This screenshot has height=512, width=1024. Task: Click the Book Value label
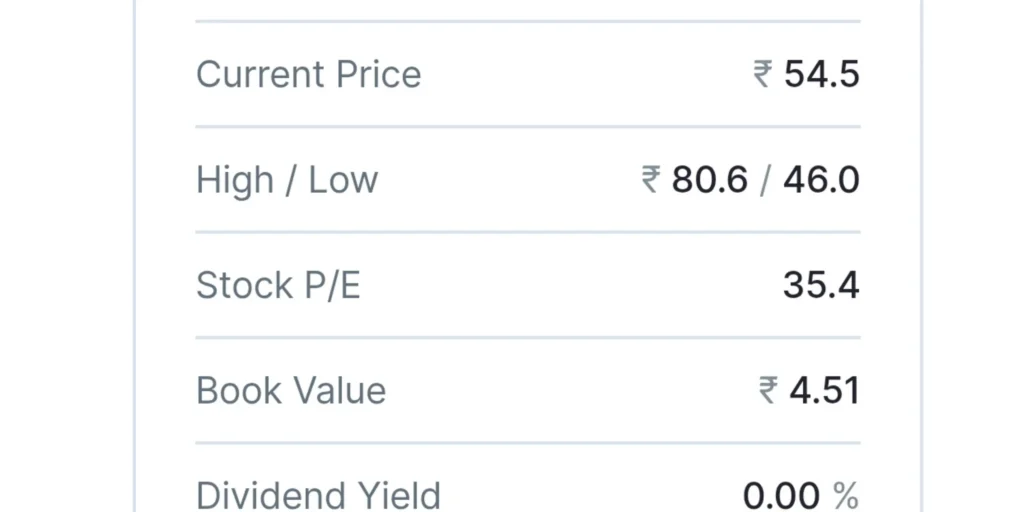tap(291, 390)
